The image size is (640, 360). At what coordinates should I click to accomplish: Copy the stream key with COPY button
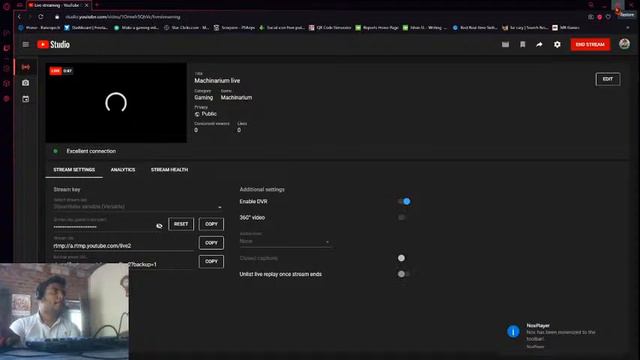[x=211, y=224]
